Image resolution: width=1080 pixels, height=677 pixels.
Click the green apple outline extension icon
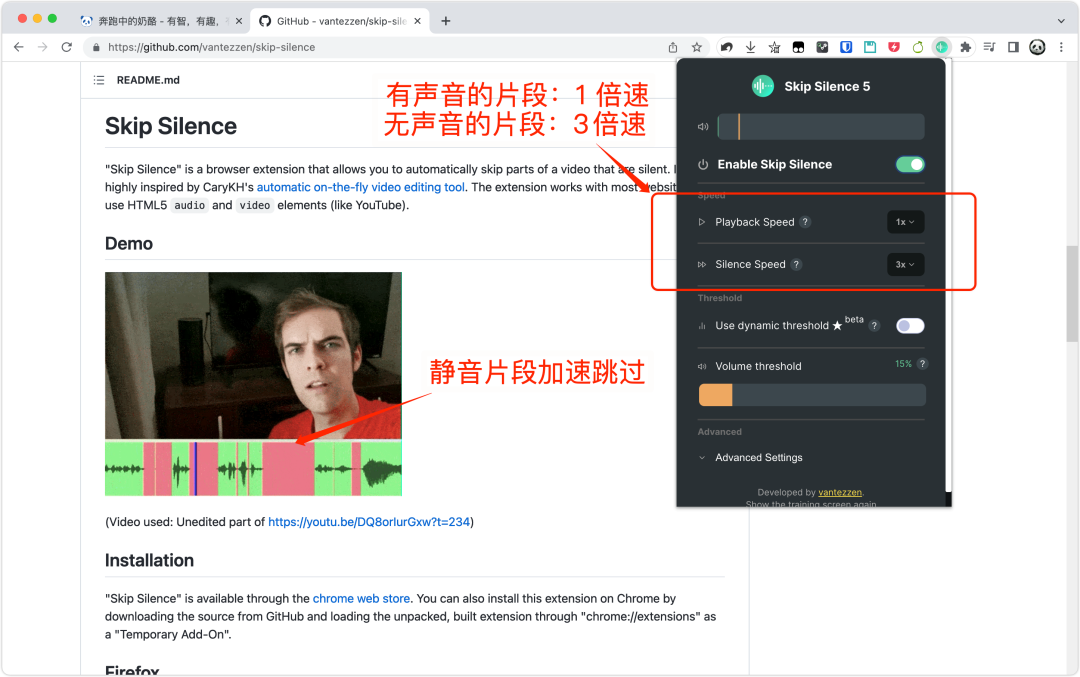pos(918,47)
